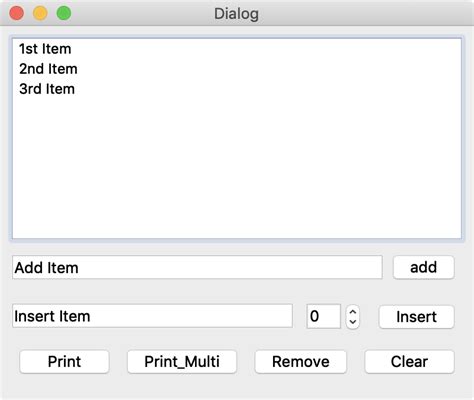The width and height of the screenshot is (474, 400).
Task: Focus the Insert Item text field
Action: tap(152, 316)
